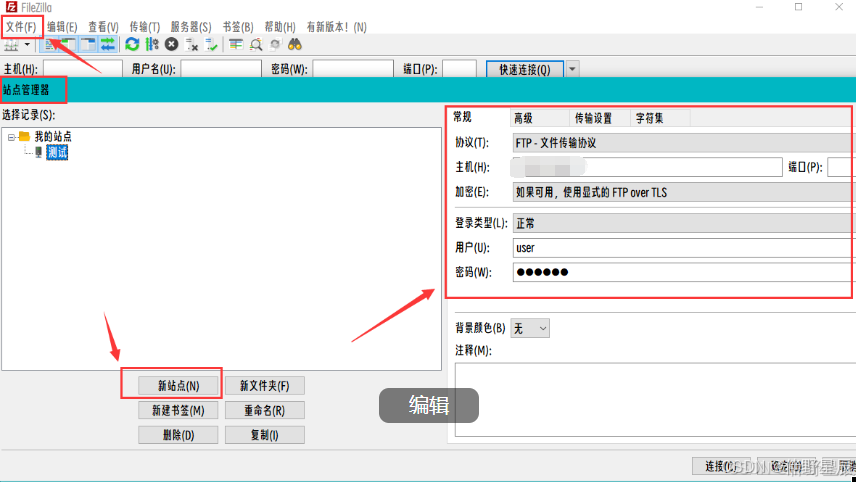The height and width of the screenshot is (482, 856).
Task: Toggle the remote directory tree icon
Action: pos(88,45)
